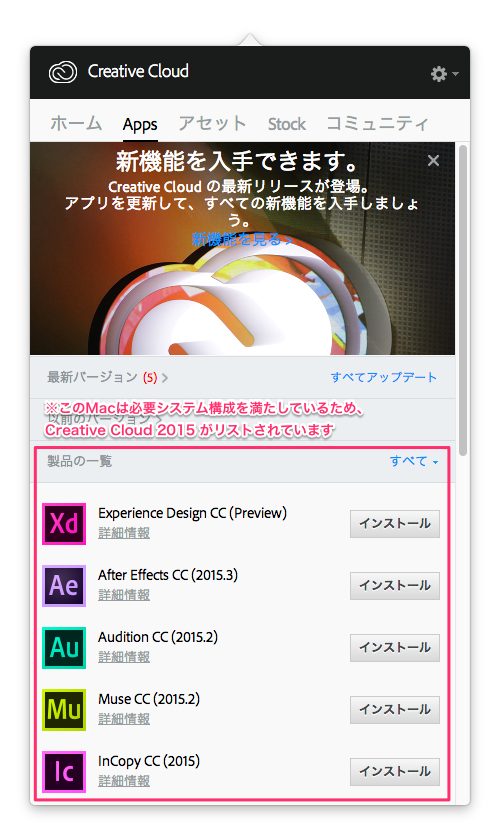Click the After Effects CC (2015.3) name

point(168,575)
